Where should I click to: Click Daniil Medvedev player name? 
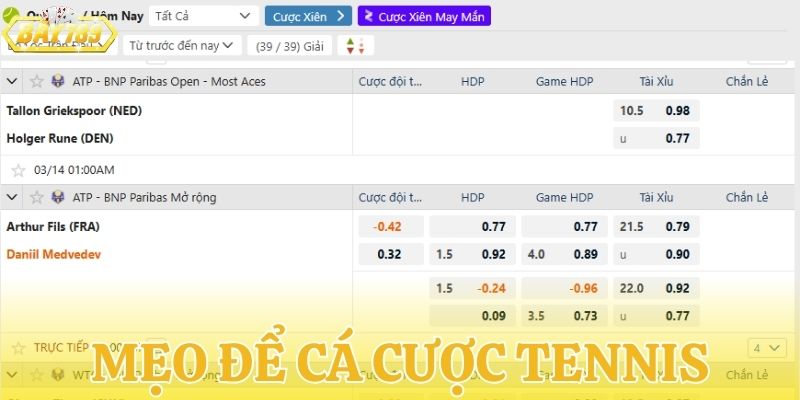(54, 254)
